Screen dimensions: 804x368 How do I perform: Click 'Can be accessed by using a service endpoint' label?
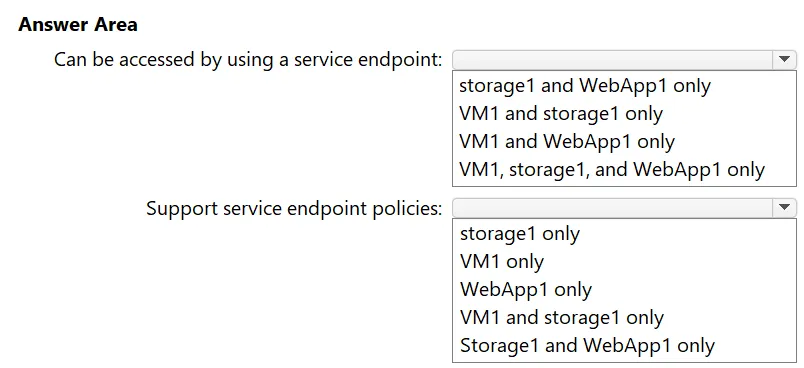click(248, 60)
